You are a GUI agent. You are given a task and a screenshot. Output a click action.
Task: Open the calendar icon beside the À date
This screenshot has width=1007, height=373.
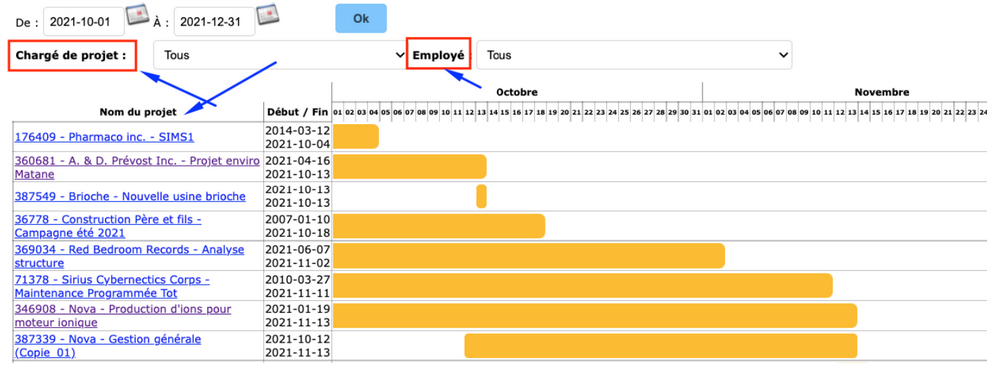coord(267,14)
